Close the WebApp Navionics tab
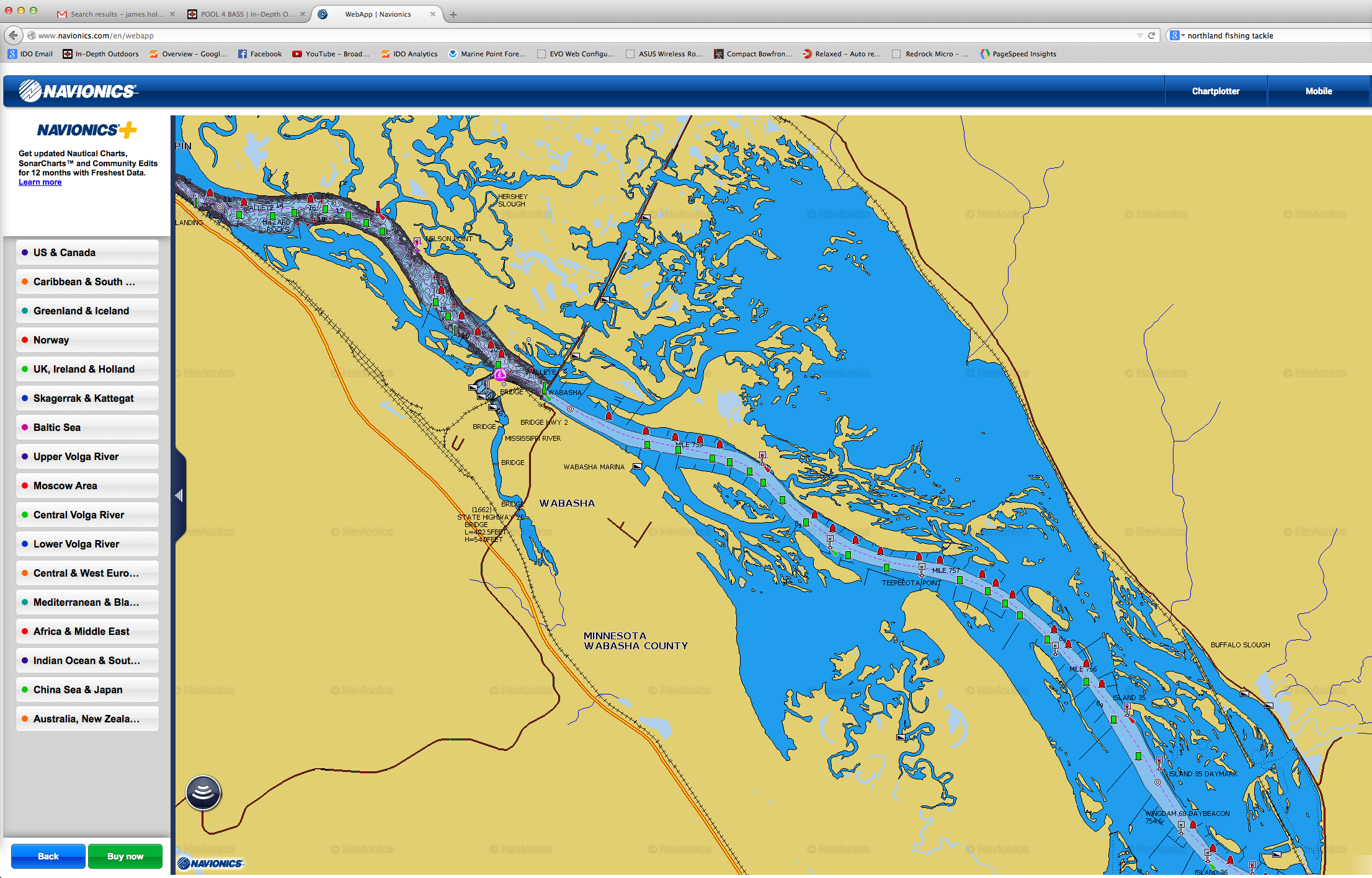 coord(433,14)
